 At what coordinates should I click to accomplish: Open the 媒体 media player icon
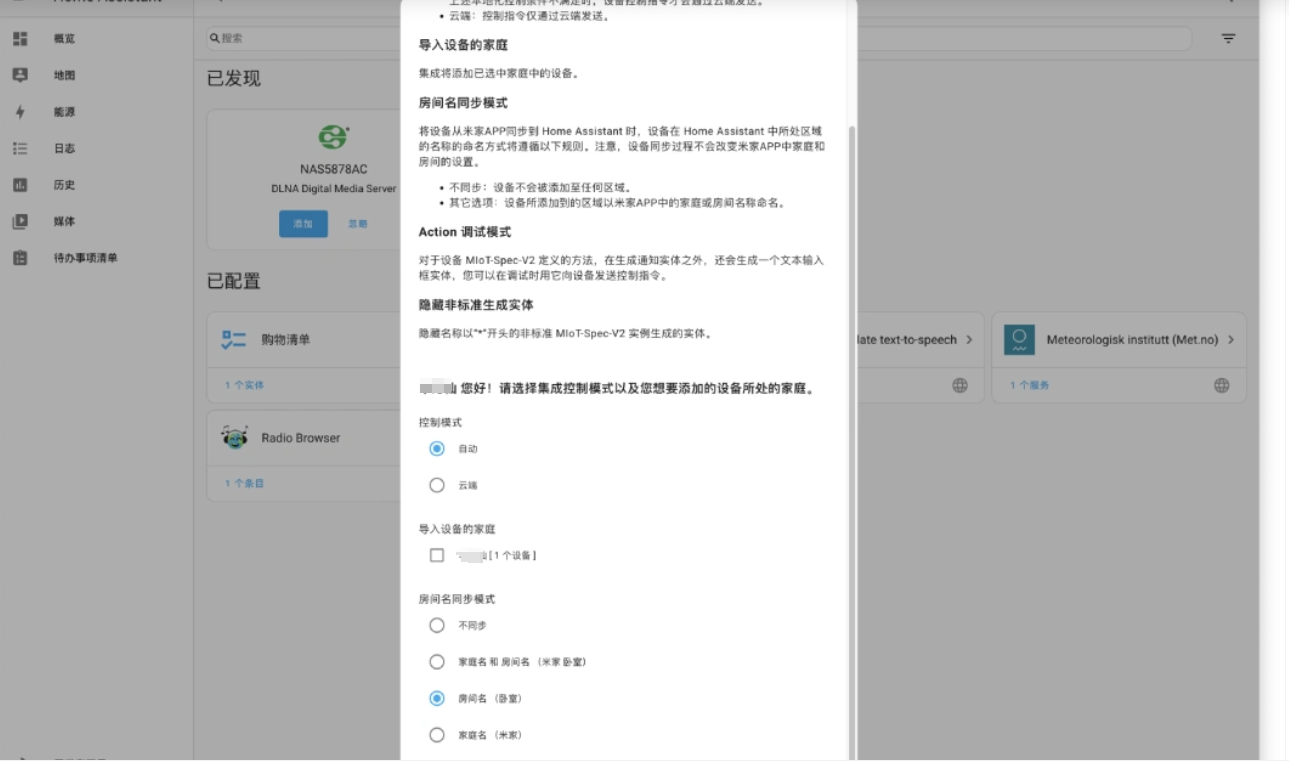[20, 221]
